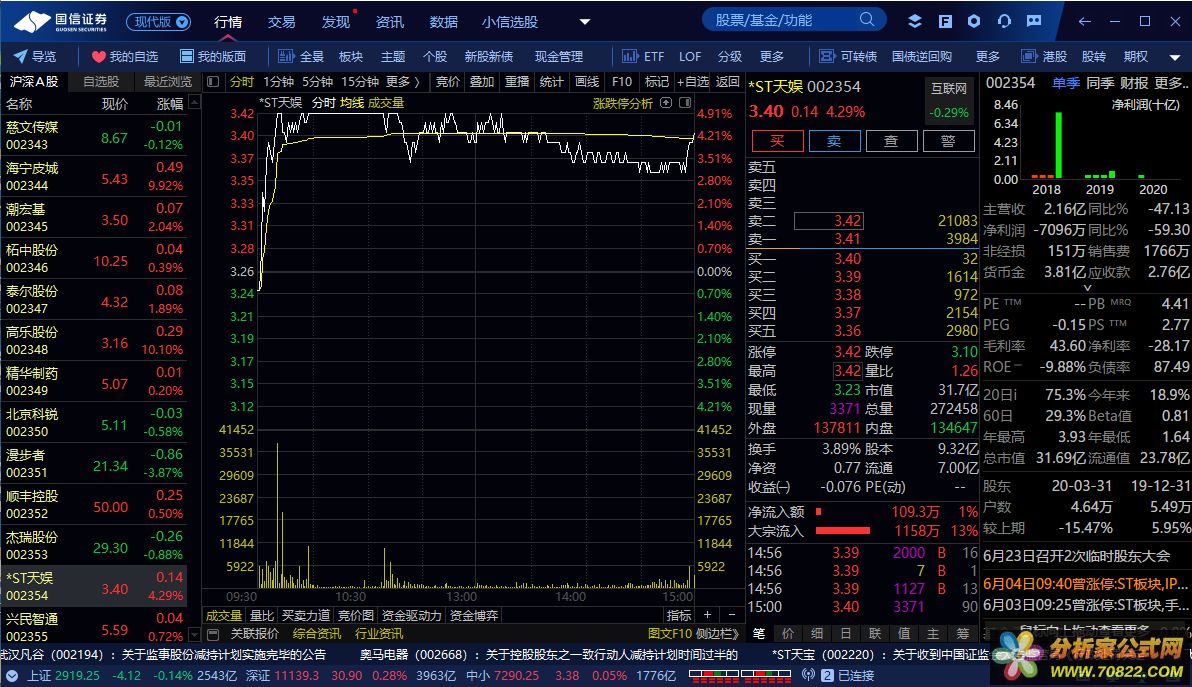Open the headset customer service icon
Image resolution: width=1192 pixels, height=687 pixels.
pos(1004,21)
